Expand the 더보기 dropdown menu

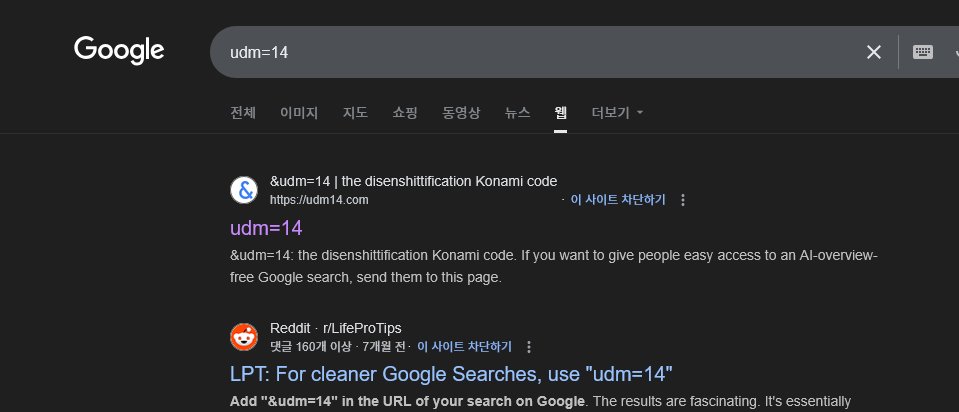pyautogui.click(x=617, y=113)
